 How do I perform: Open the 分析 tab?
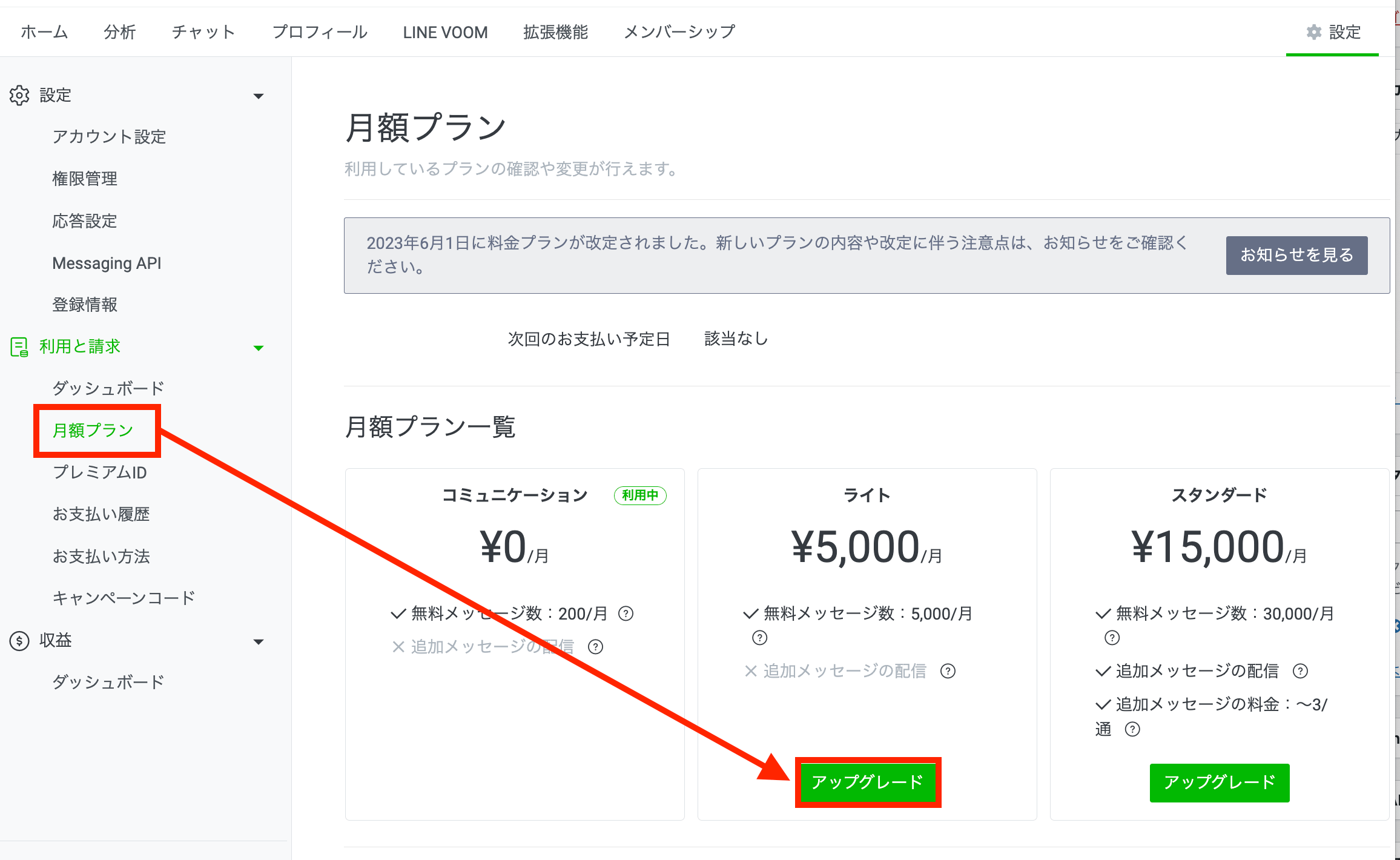click(x=119, y=32)
